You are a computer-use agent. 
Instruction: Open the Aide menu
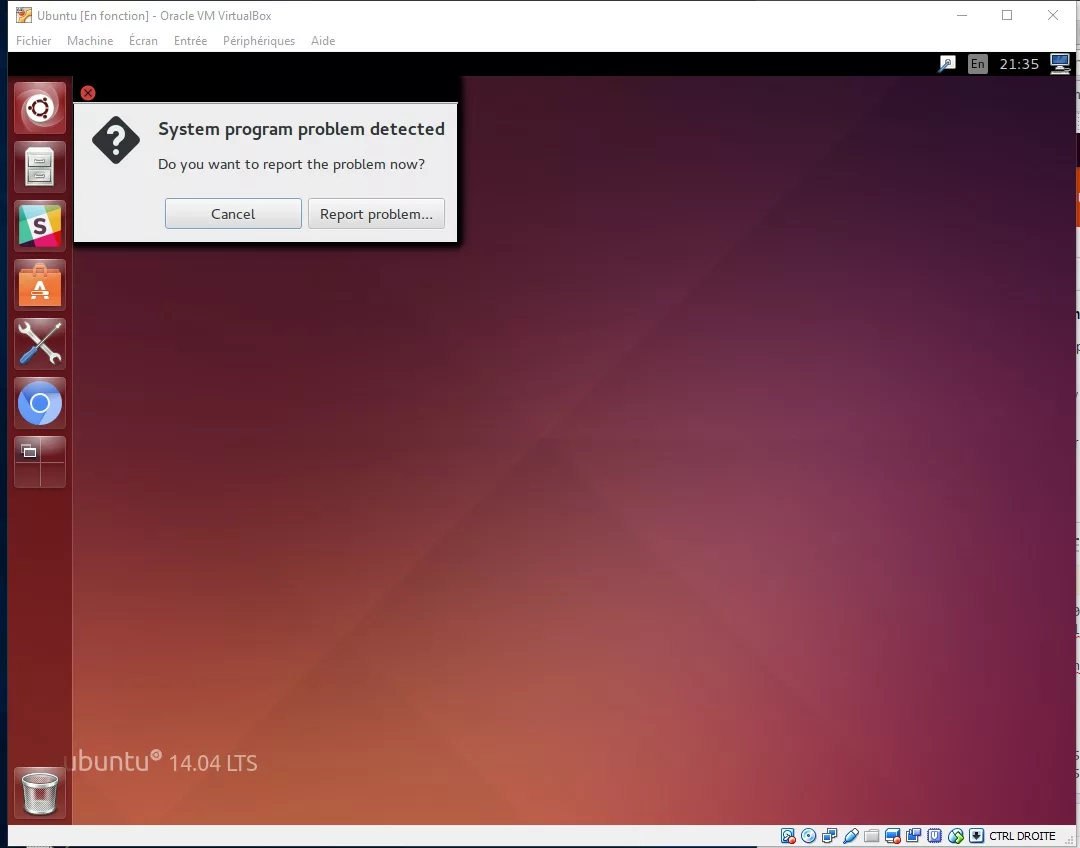coord(323,41)
